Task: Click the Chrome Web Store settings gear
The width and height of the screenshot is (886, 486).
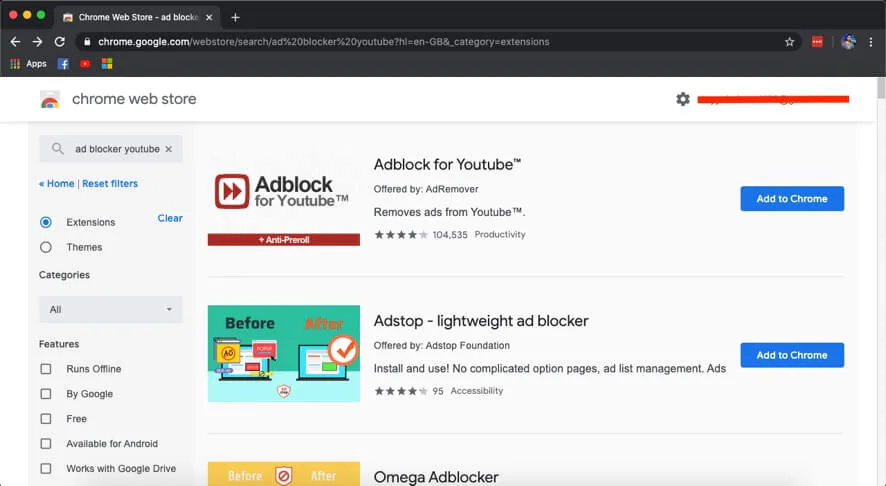Action: 683,99
